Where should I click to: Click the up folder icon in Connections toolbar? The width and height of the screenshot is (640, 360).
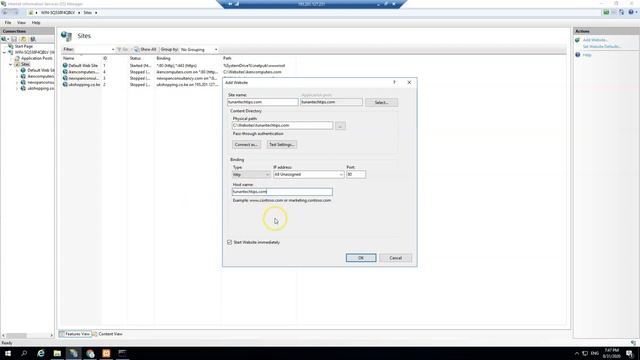(24, 39)
